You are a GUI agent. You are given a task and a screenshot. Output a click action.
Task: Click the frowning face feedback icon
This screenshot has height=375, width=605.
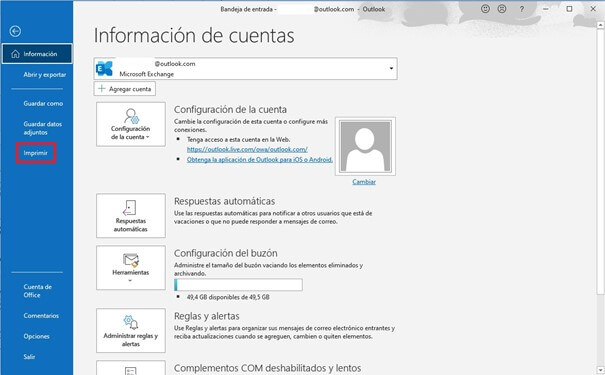502,9
